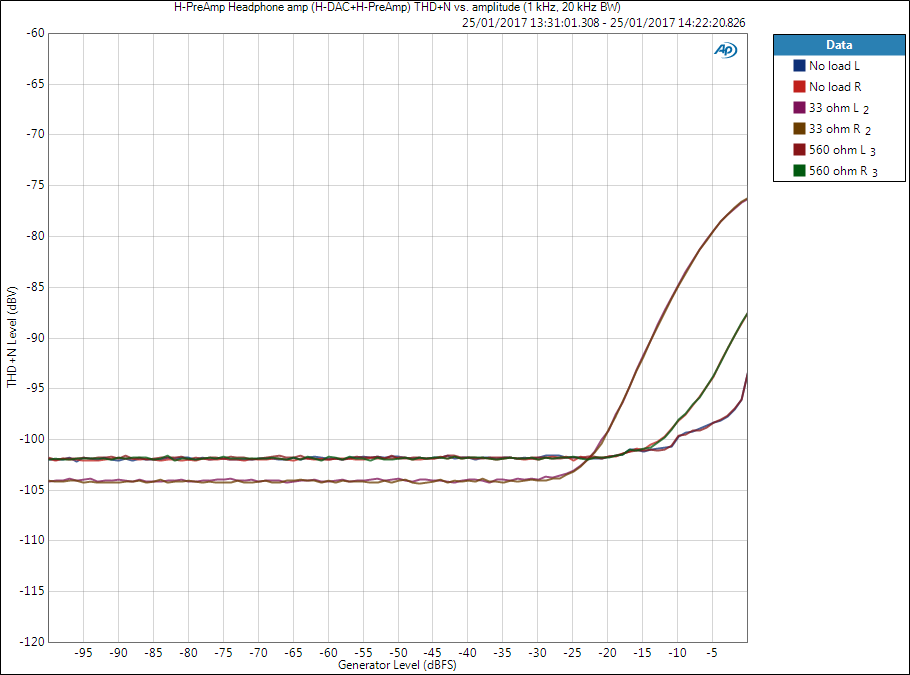Click the No load R red color swatch

tap(799, 86)
